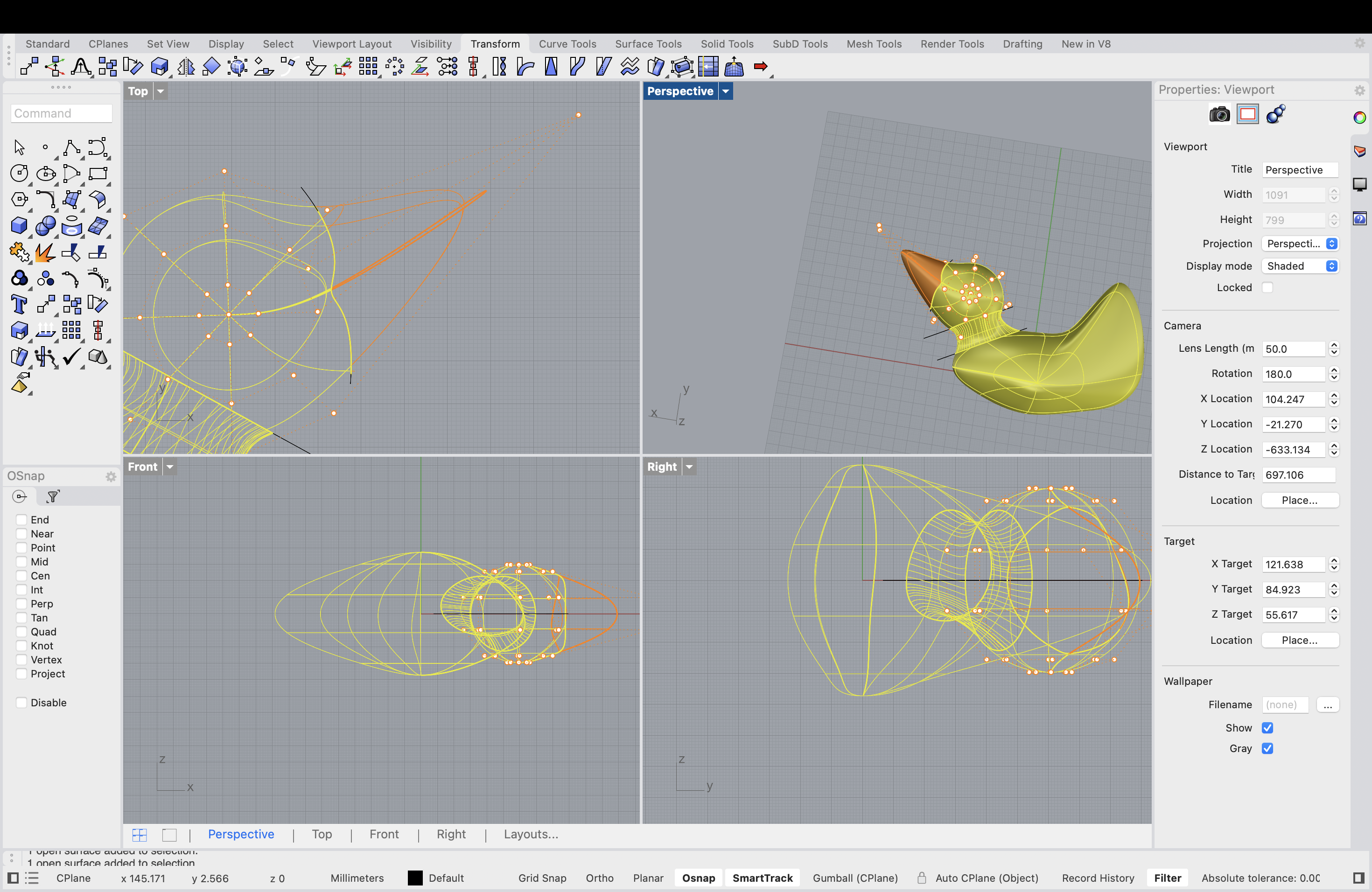Toggle Ortho in status bar
The height and width of the screenshot is (892, 1372).
coord(600,878)
